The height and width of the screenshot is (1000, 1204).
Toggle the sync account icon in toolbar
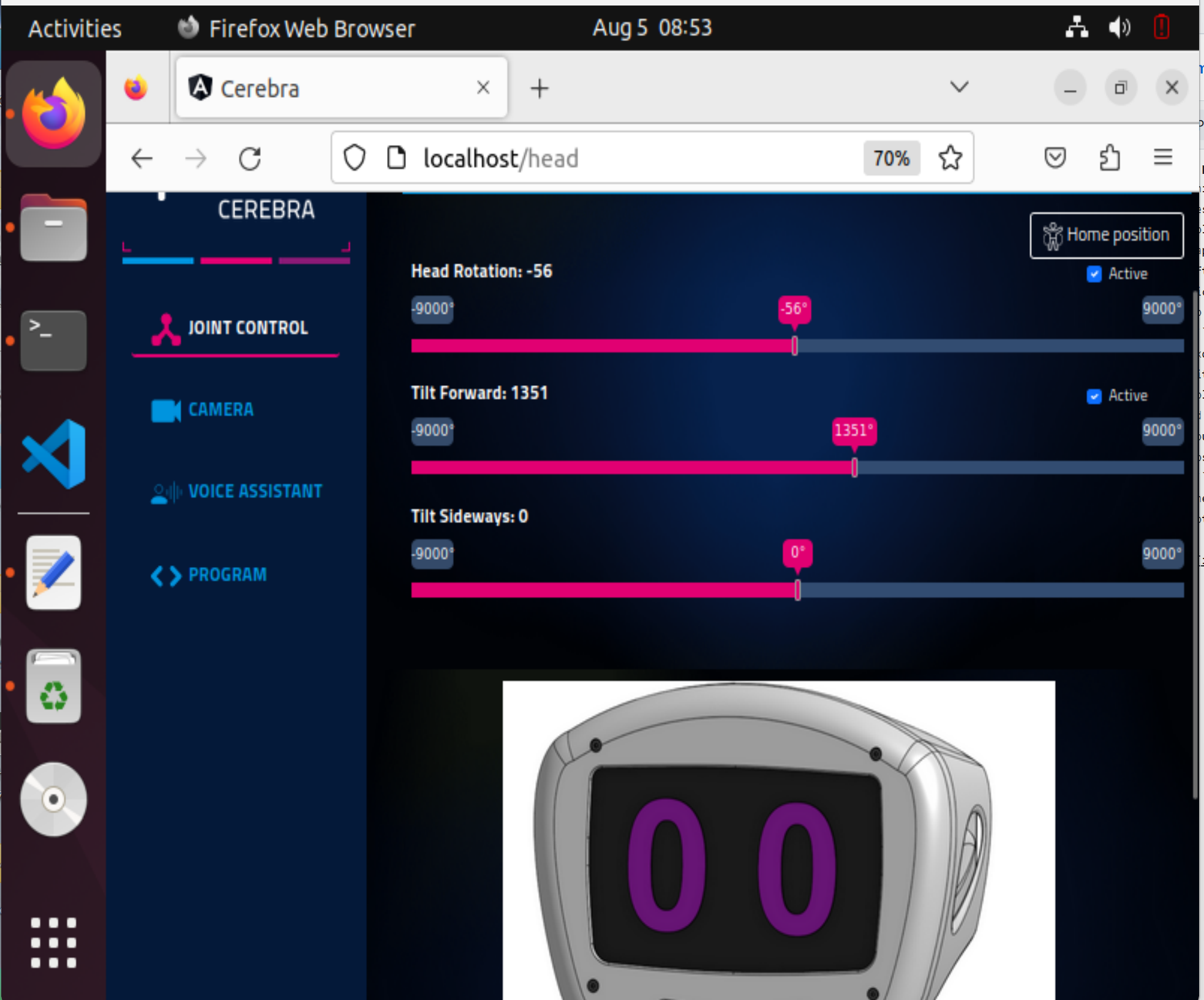1110,158
